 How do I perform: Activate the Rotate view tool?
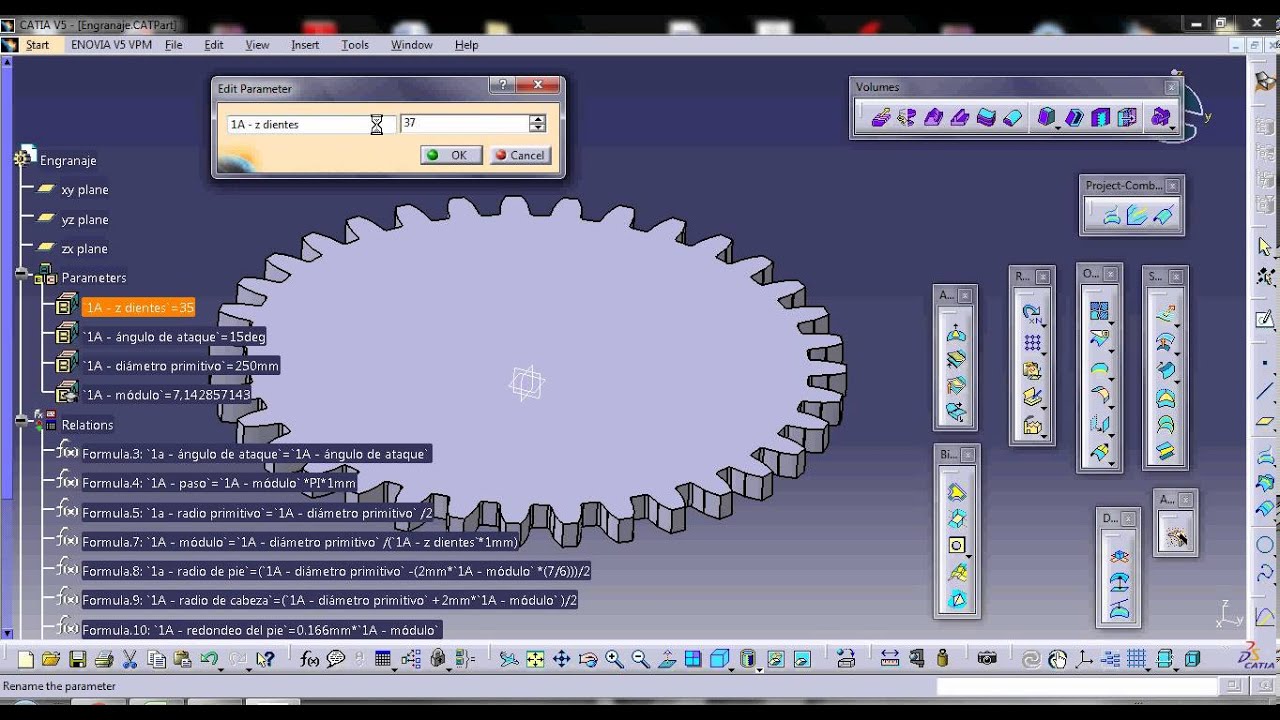pos(588,659)
